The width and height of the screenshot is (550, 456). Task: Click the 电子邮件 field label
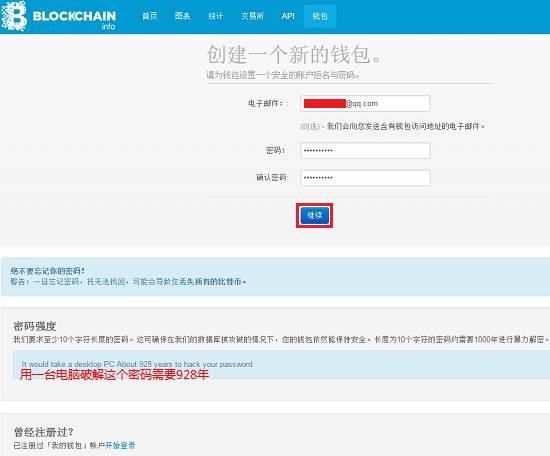pos(266,103)
